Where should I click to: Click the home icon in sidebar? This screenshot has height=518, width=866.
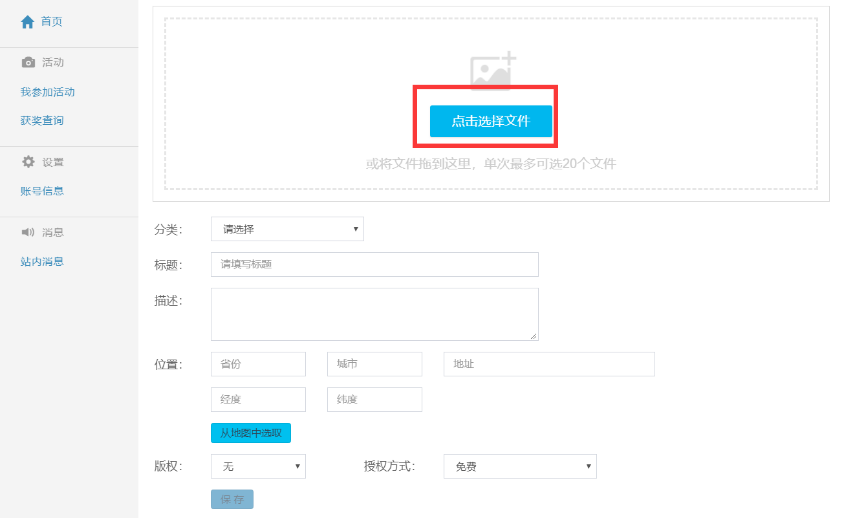pos(27,21)
